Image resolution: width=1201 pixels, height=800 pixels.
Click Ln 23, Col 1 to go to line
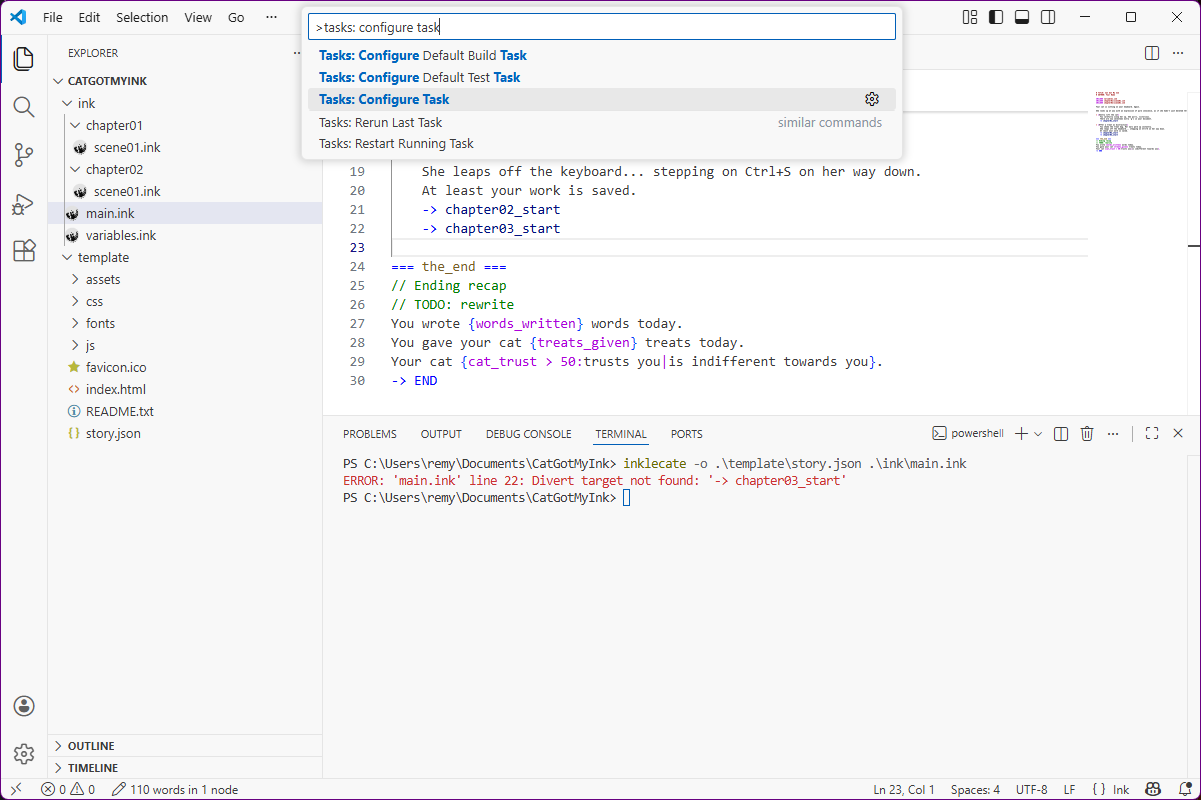(904, 789)
